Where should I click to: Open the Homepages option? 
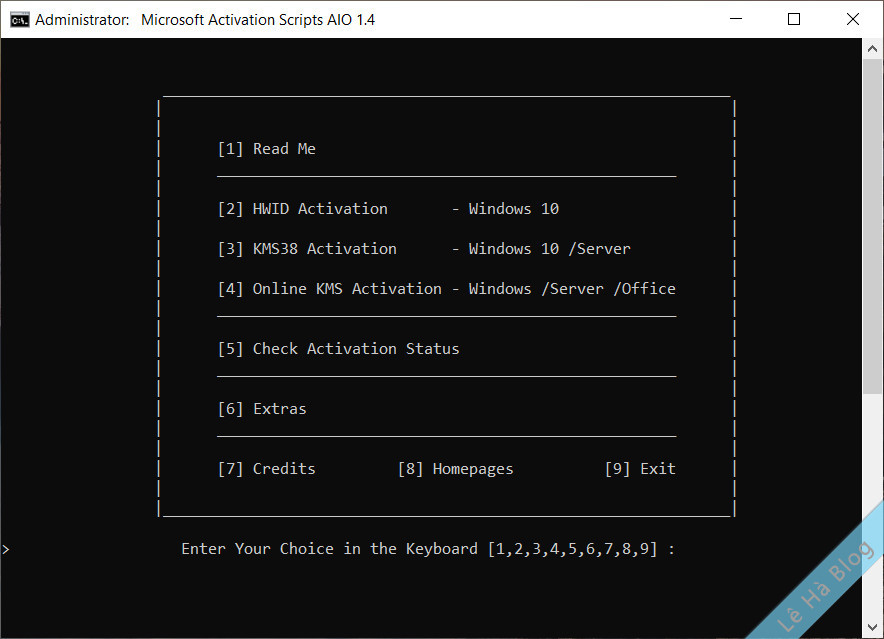(456, 468)
